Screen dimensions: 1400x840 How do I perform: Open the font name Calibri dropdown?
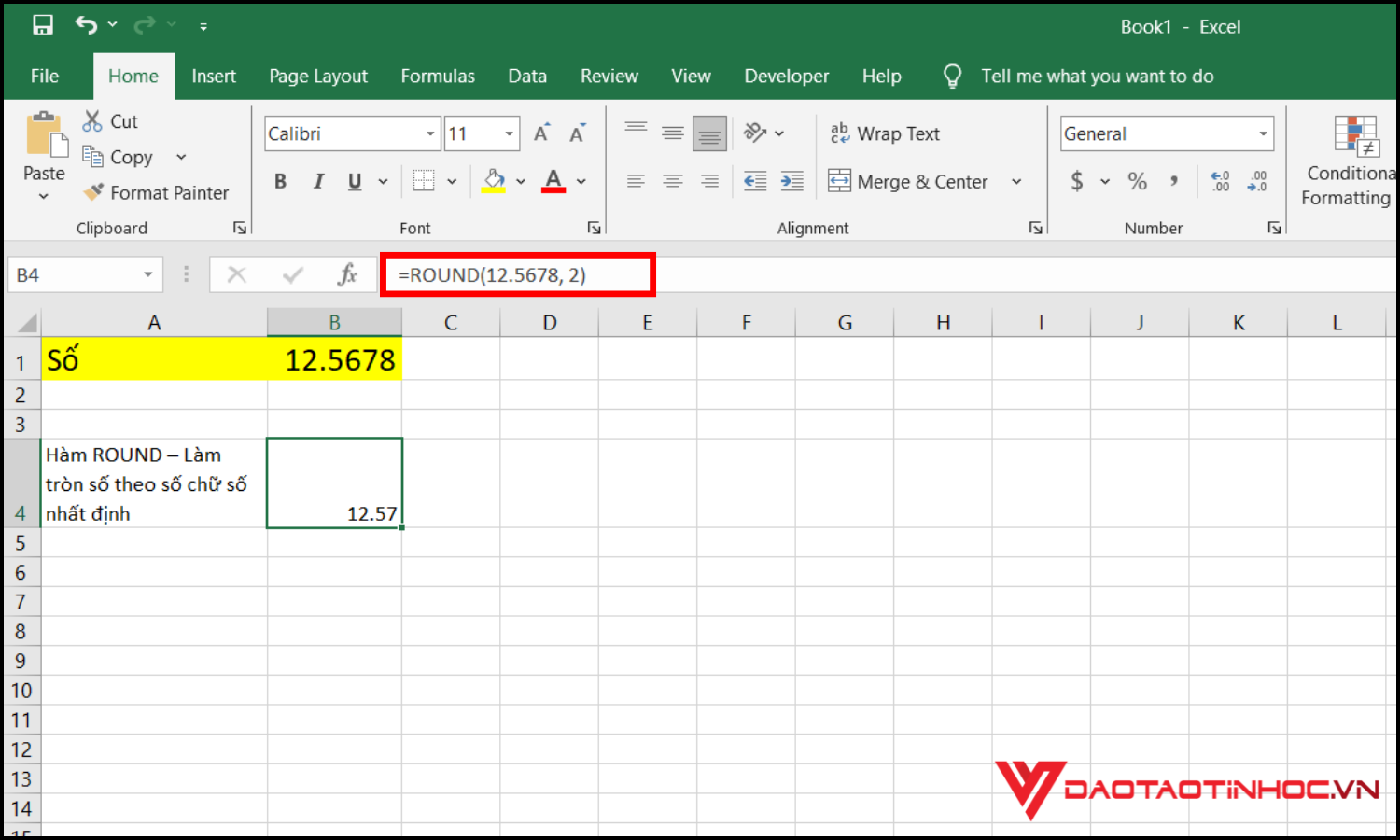[430, 133]
